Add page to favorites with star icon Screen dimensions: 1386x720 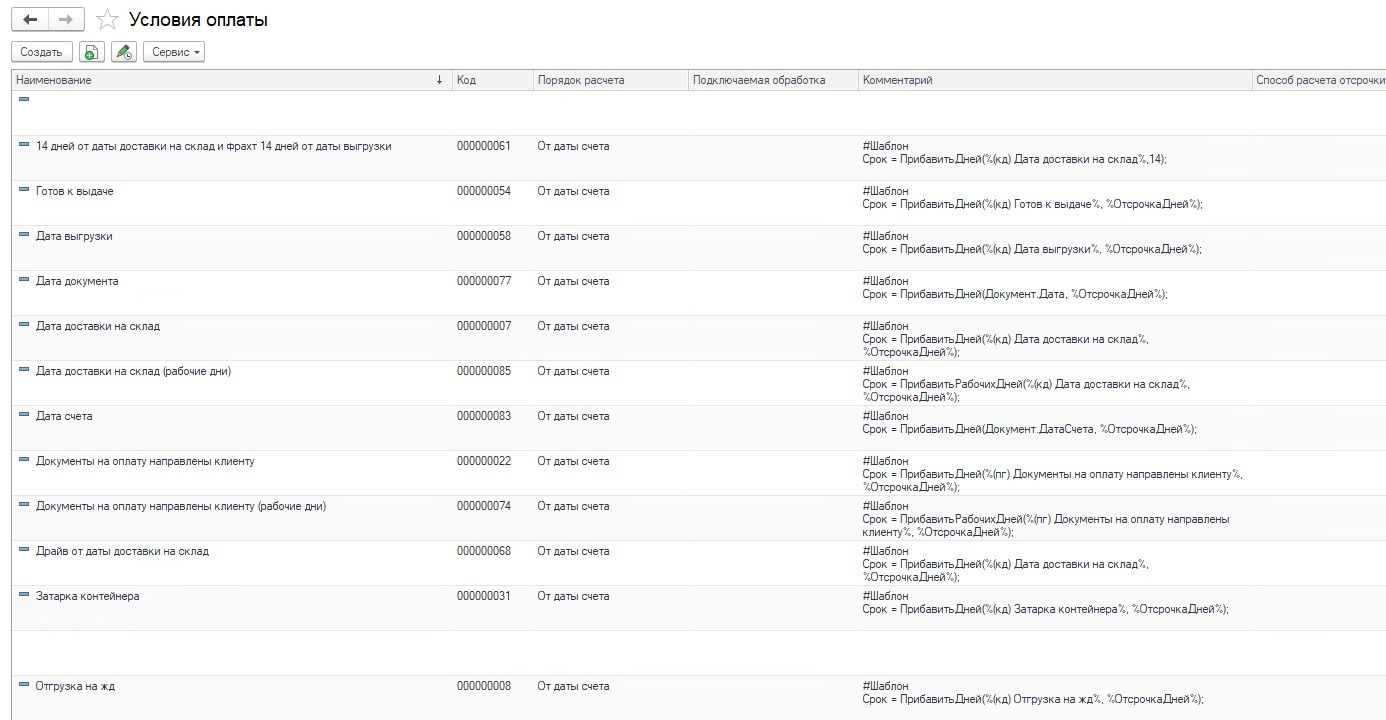coord(108,20)
